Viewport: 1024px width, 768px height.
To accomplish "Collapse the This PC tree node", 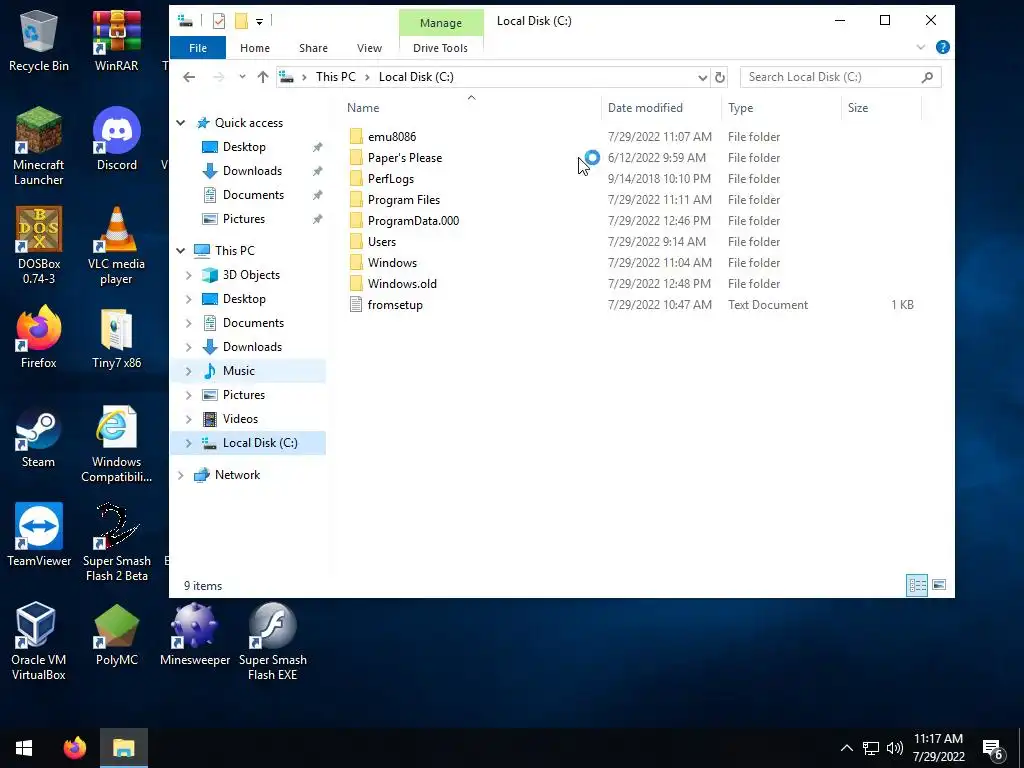I will 181,251.
